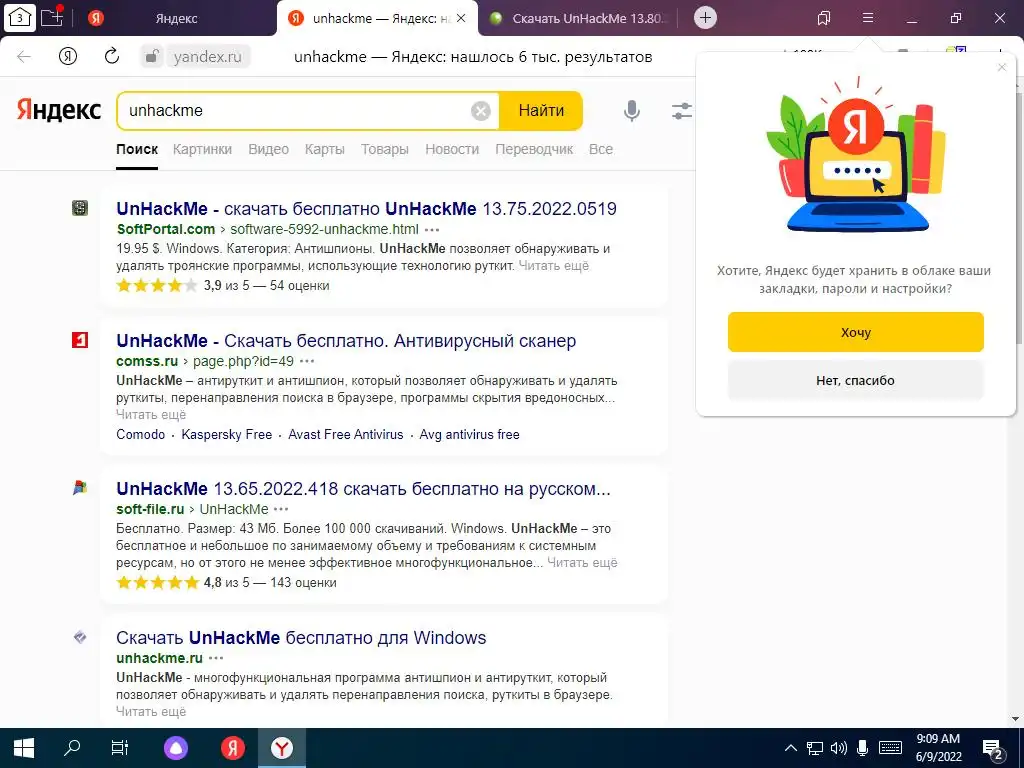Click Yandex Browser Y icon in taskbar
This screenshot has height=768, width=1024.
(x=281, y=748)
